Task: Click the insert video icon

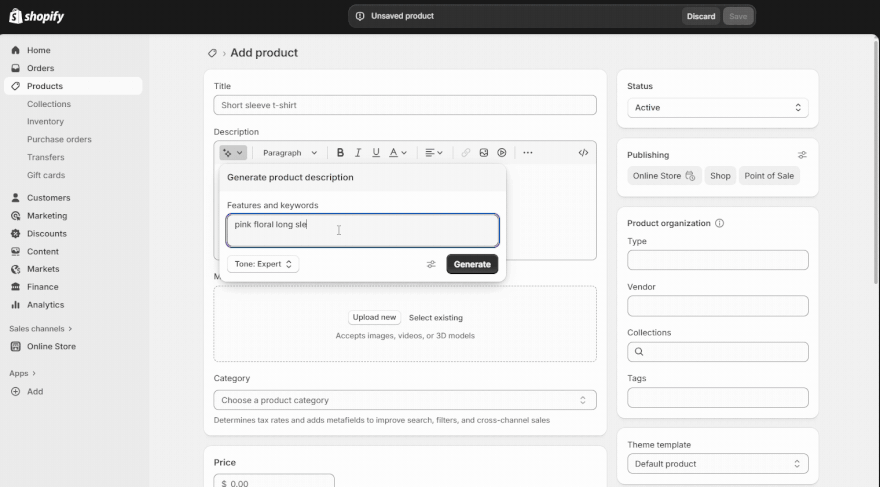Action: [502, 153]
